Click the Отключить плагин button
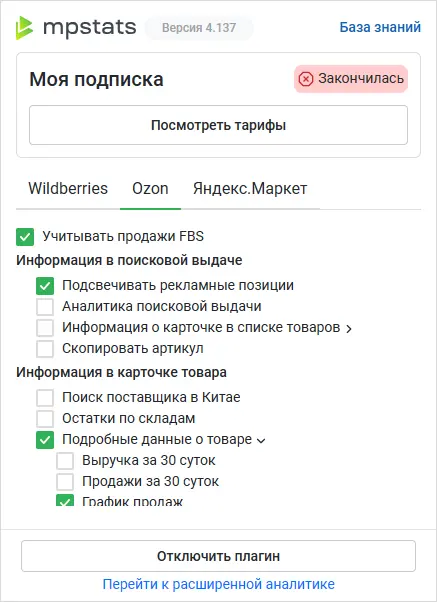 (218, 556)
